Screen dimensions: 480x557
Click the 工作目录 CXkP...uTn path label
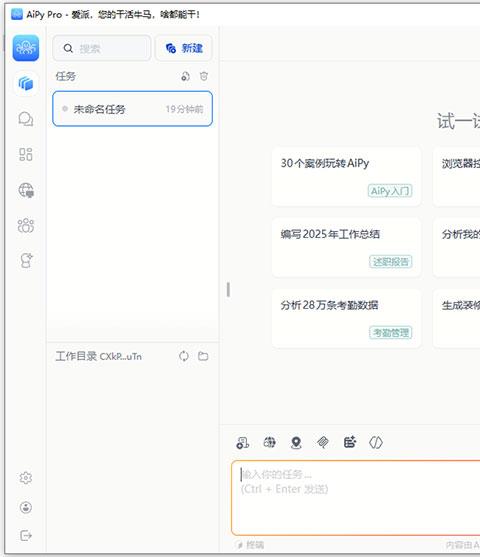pyautogui.click(x=98, y=356)
